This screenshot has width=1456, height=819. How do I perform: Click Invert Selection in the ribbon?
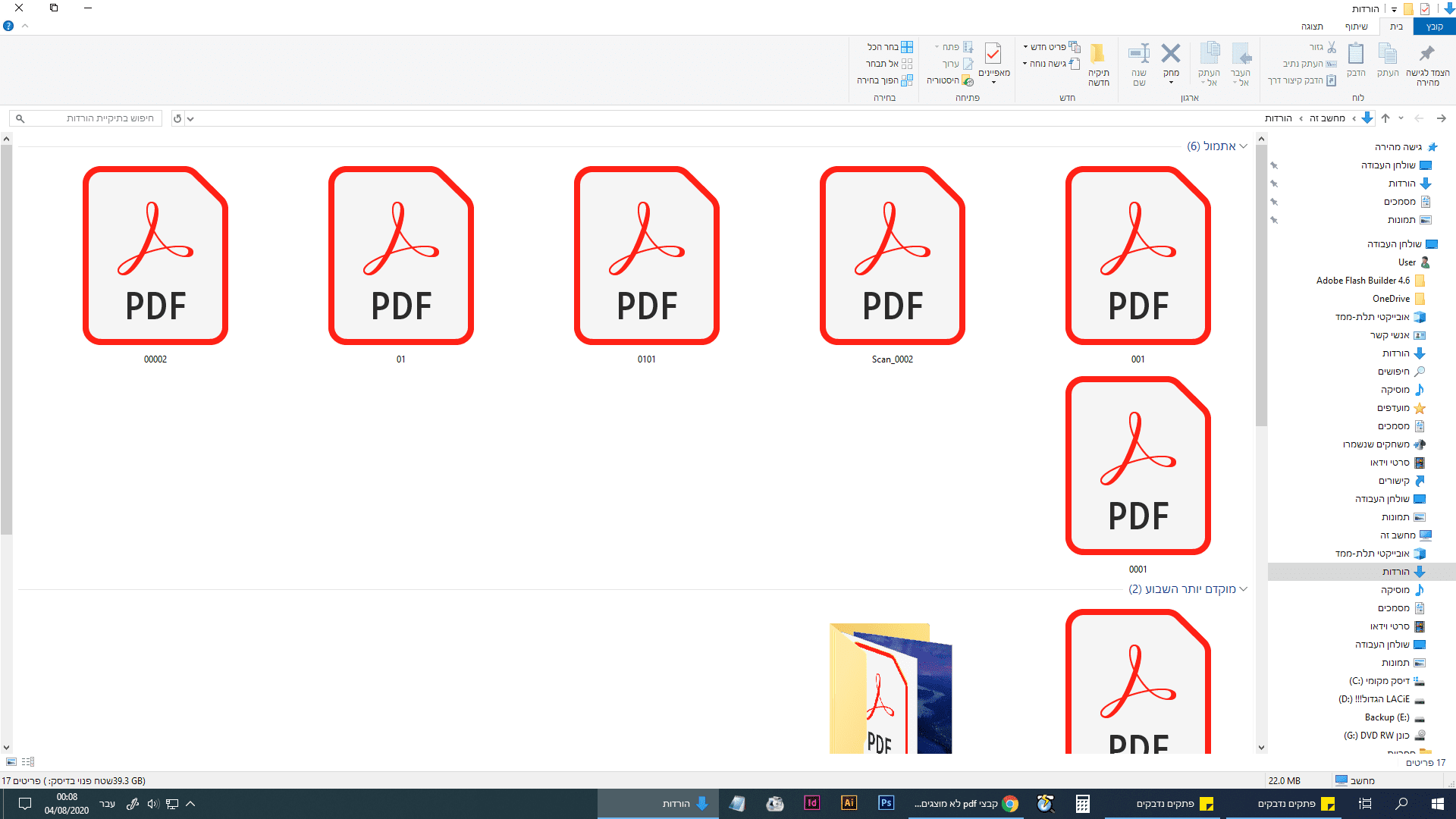(x=884, y=80)
